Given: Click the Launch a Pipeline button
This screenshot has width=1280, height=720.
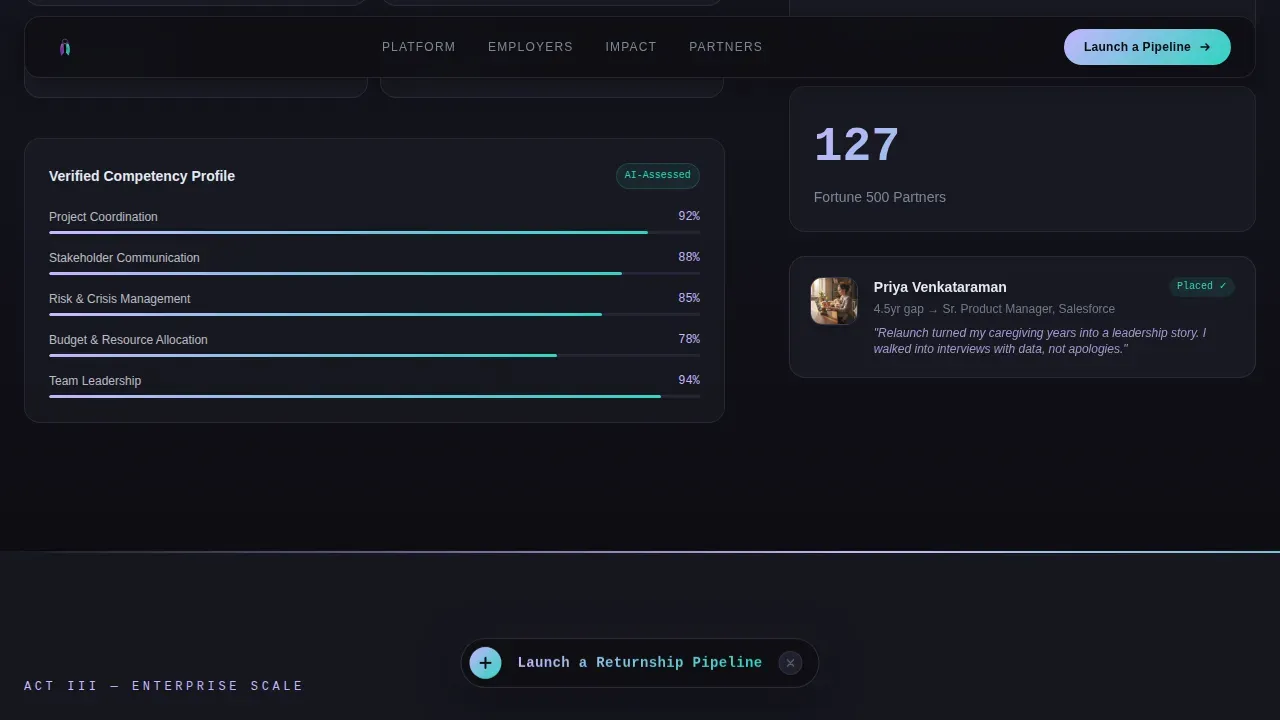Looking at the screenshot, I should (x=1147, y=47).
